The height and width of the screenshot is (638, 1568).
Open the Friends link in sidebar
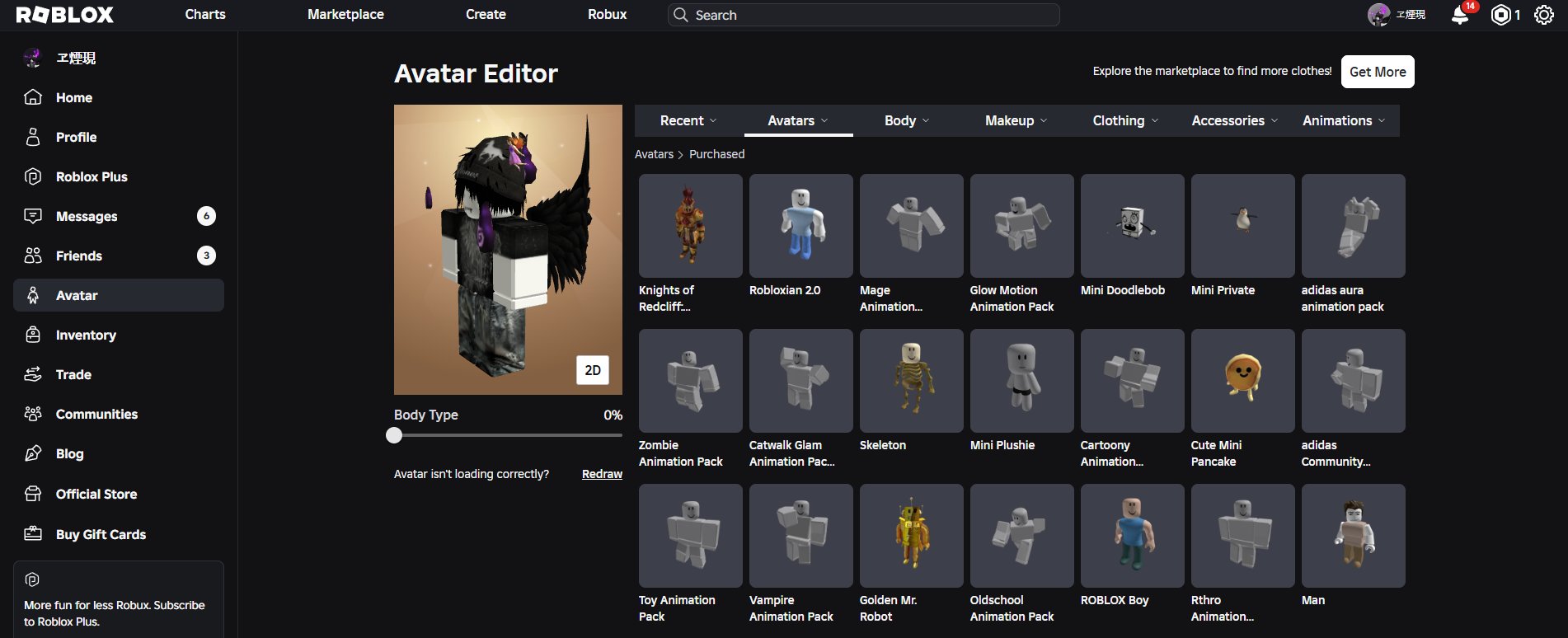point(119,256)
